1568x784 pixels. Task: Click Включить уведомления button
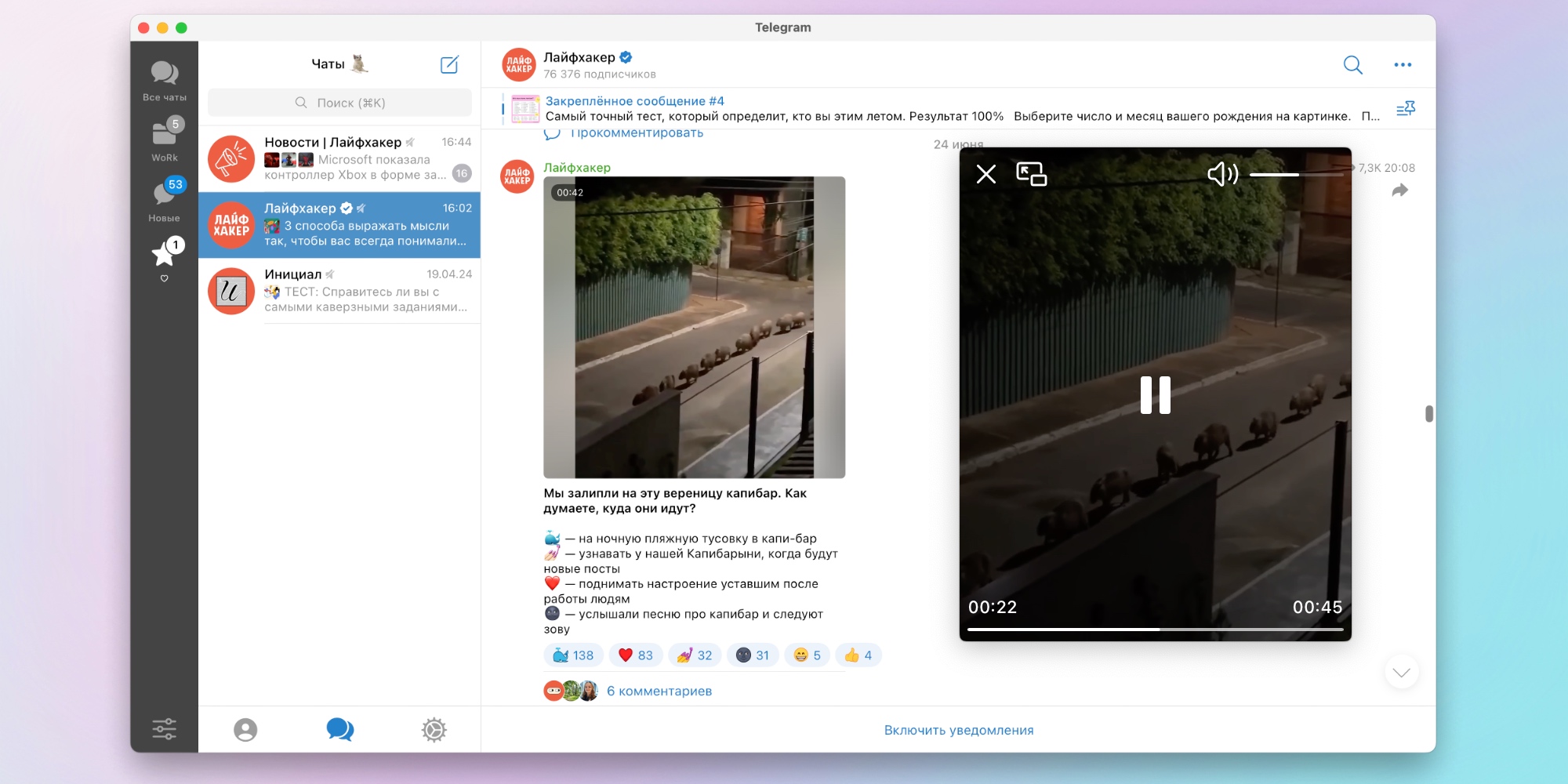click(x=958, y=730)
